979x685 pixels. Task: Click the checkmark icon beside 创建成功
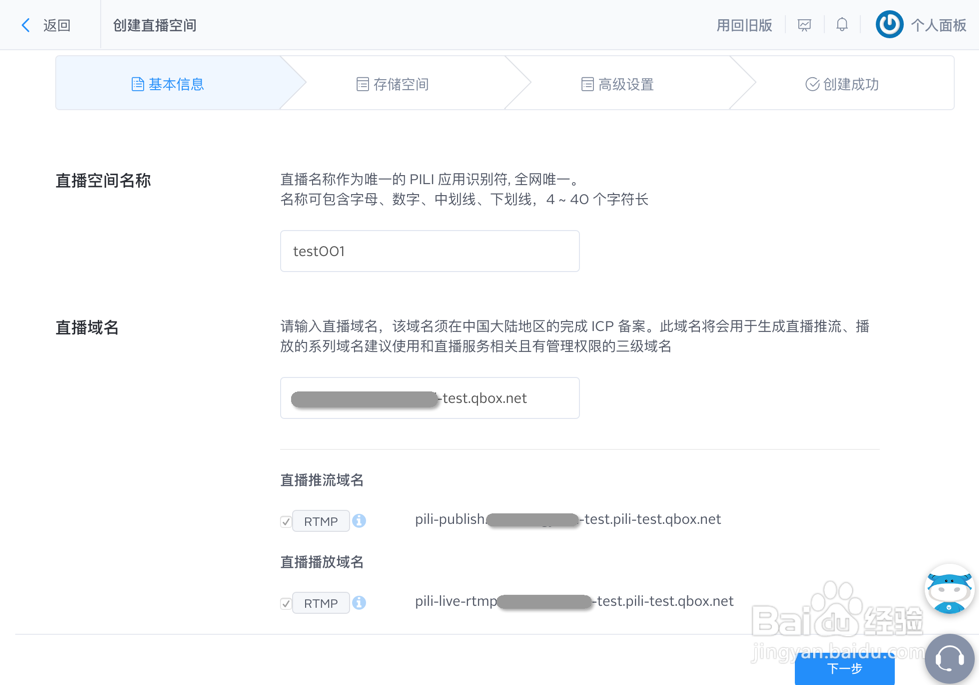[x=812, y=84]
